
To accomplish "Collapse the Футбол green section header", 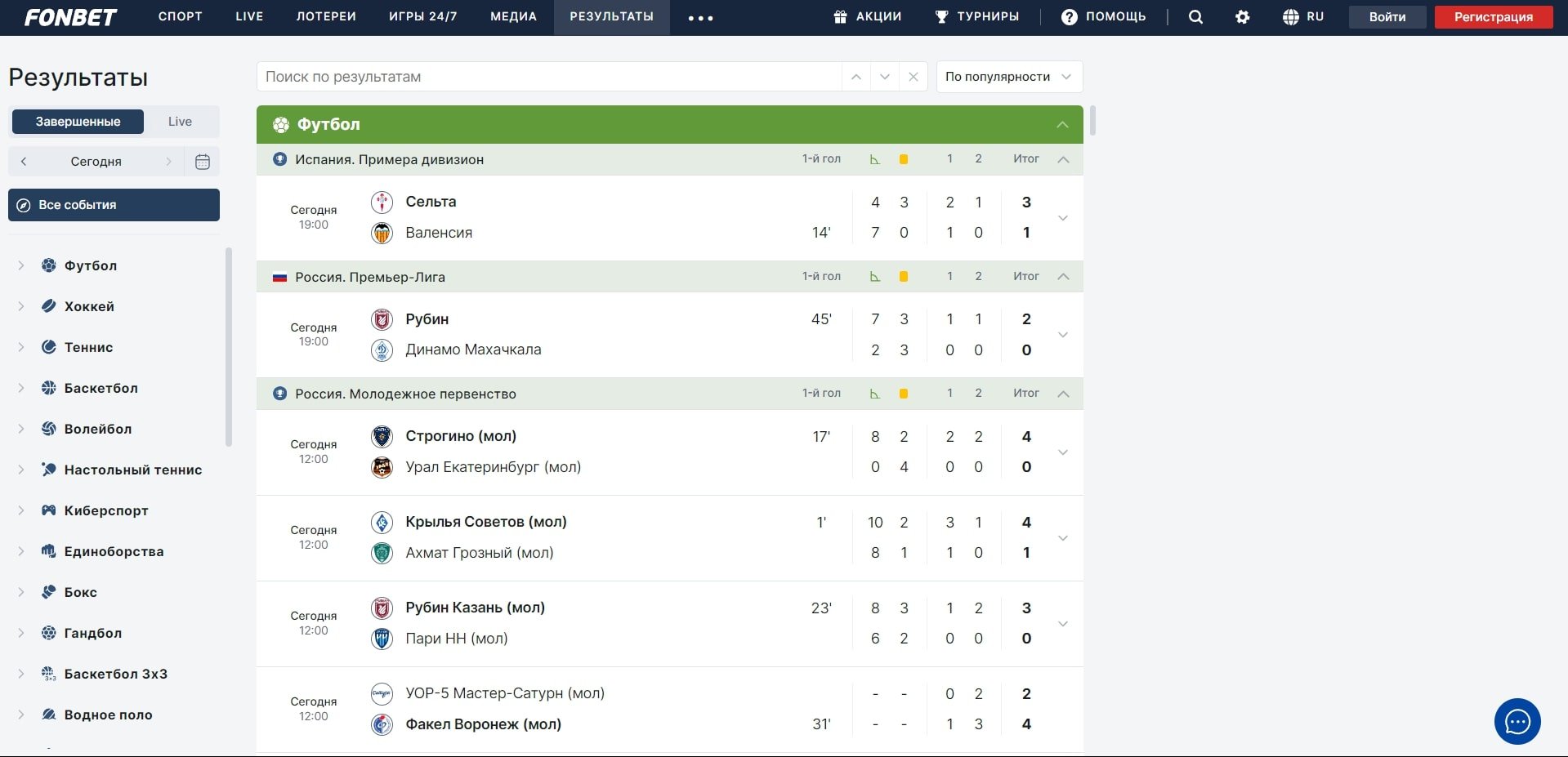I will point(1062,125).
